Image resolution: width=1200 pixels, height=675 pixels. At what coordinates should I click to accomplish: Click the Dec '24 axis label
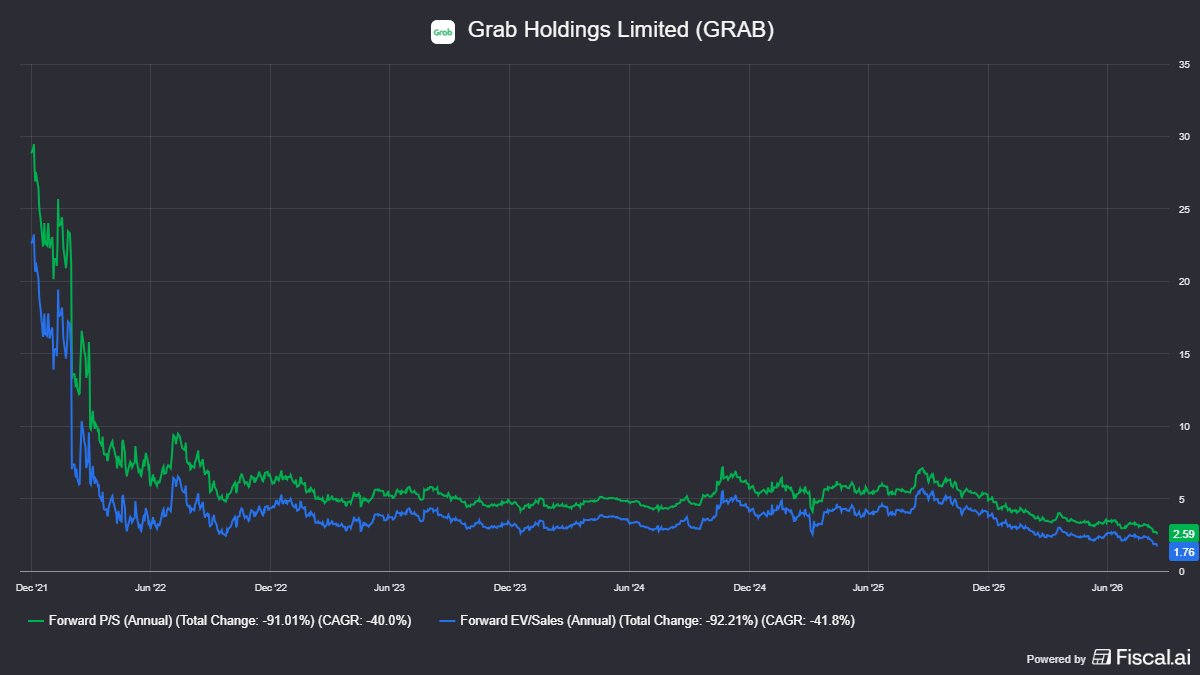click(x=749, y=589)
